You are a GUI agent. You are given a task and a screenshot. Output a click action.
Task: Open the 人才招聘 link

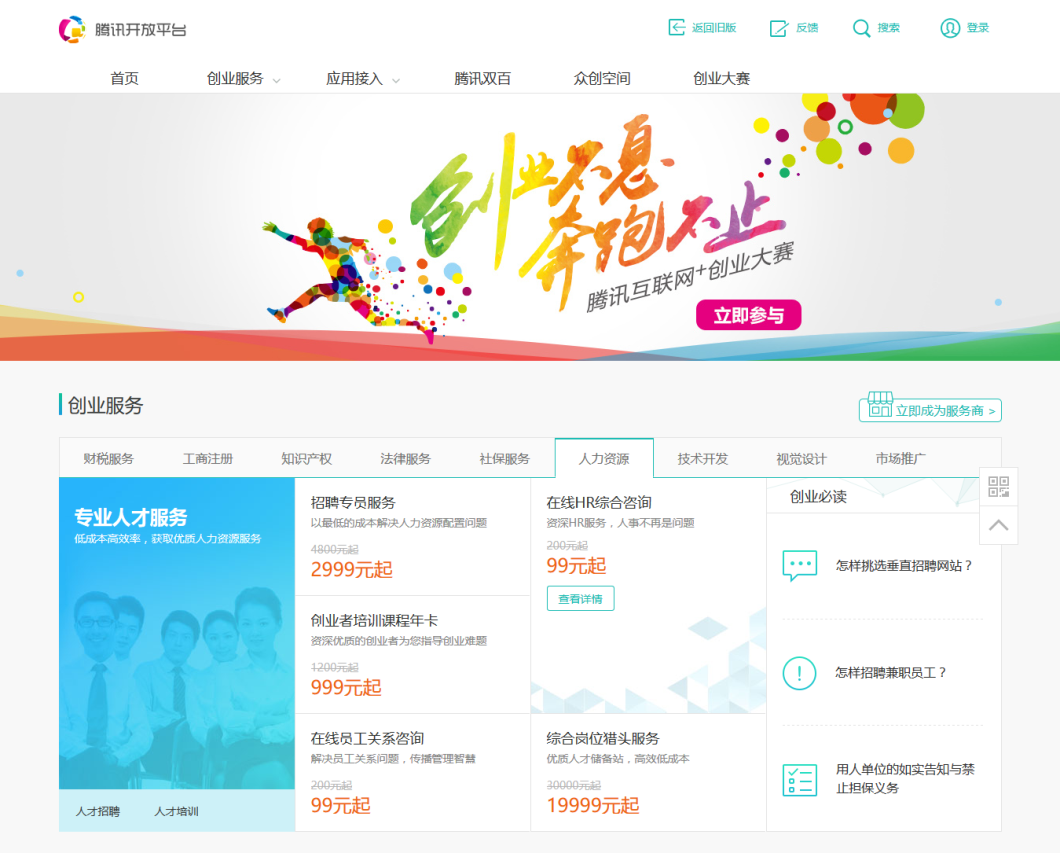98,811
